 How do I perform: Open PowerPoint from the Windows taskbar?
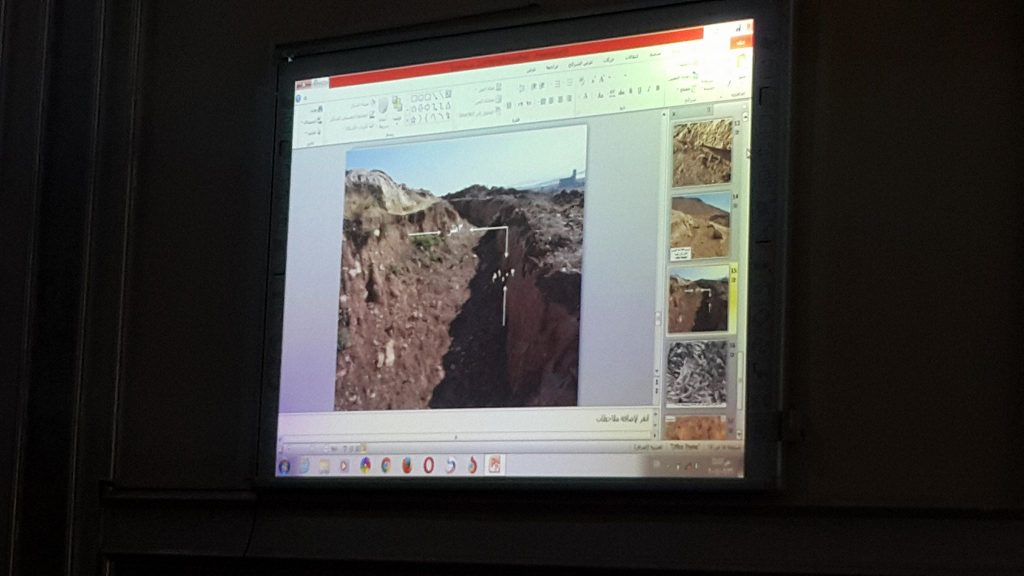[x=493, y=464]
